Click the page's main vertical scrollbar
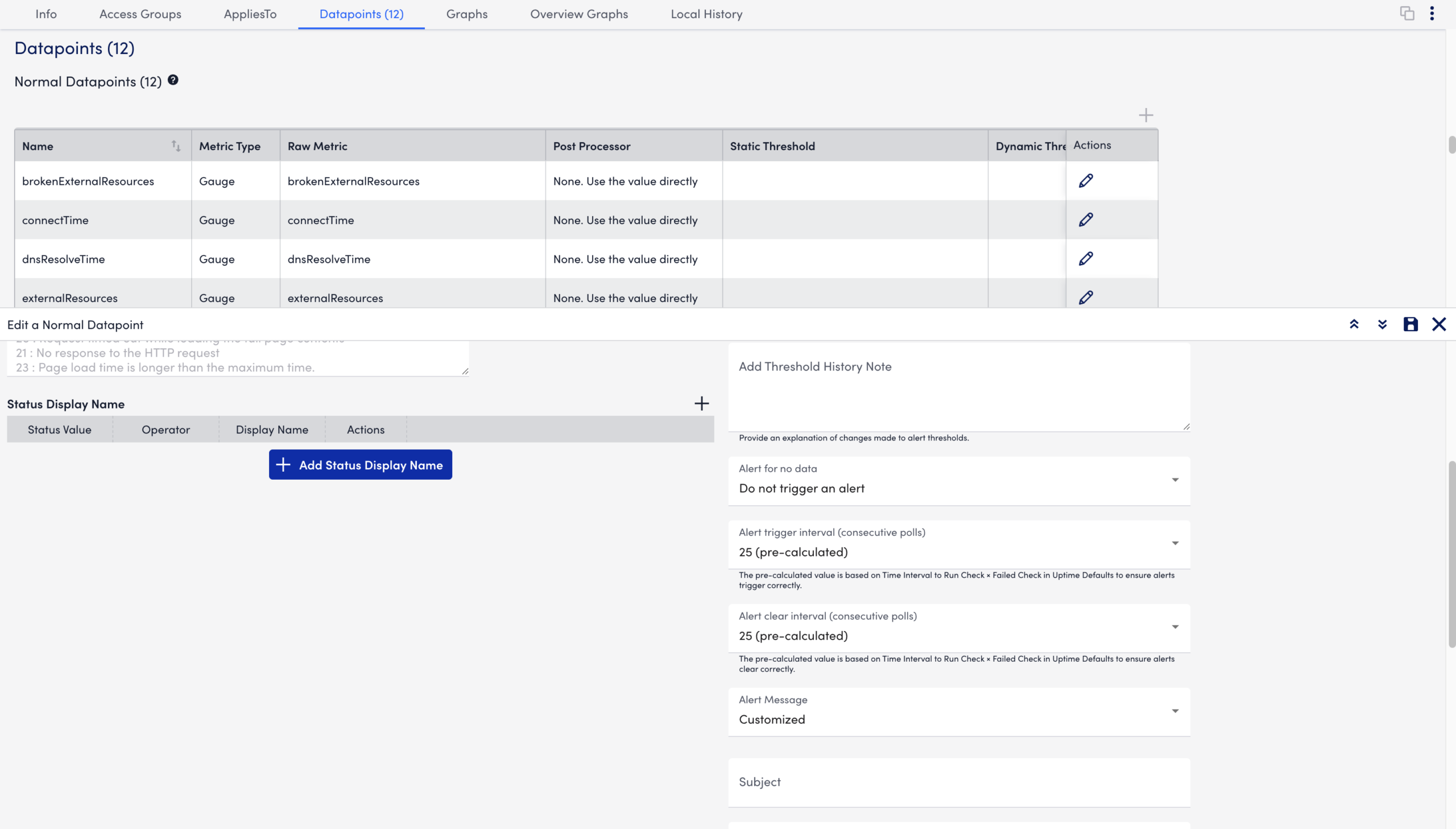1456x829 pixels. click(1451, 554)
